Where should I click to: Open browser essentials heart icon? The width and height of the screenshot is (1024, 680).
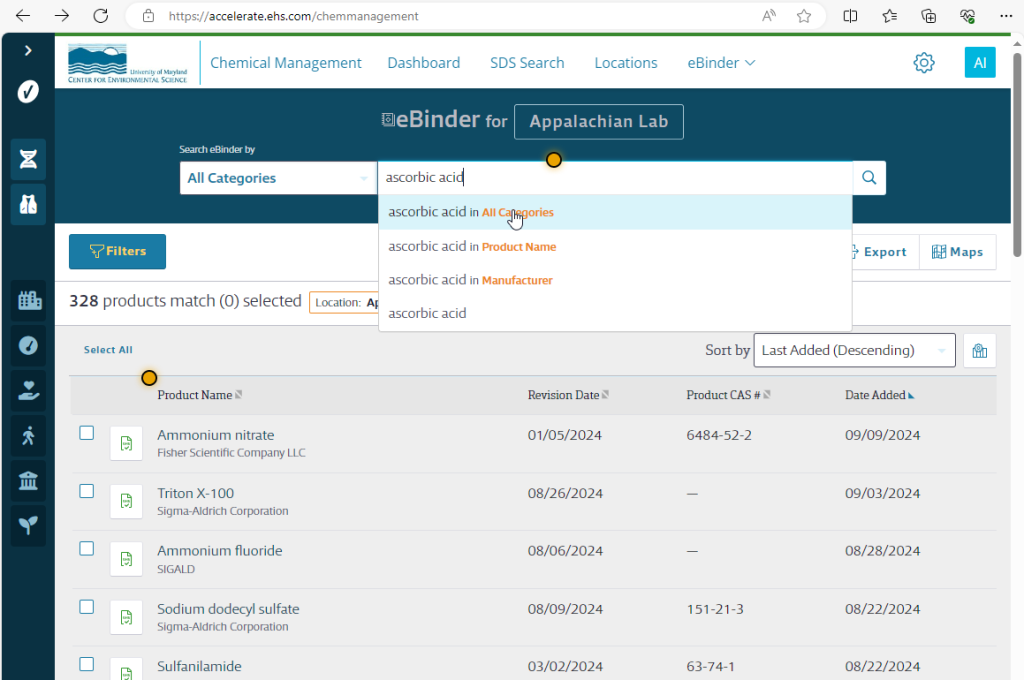(x=968, y=16)
